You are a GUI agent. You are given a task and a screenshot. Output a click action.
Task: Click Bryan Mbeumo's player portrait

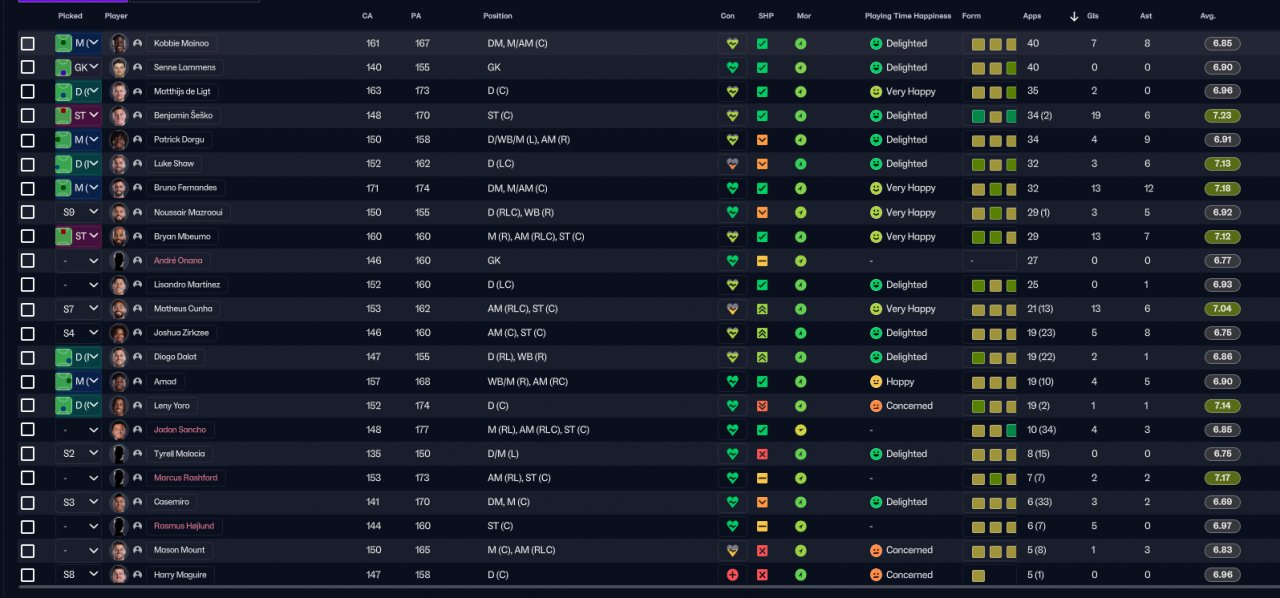click(x=119, y=237)
